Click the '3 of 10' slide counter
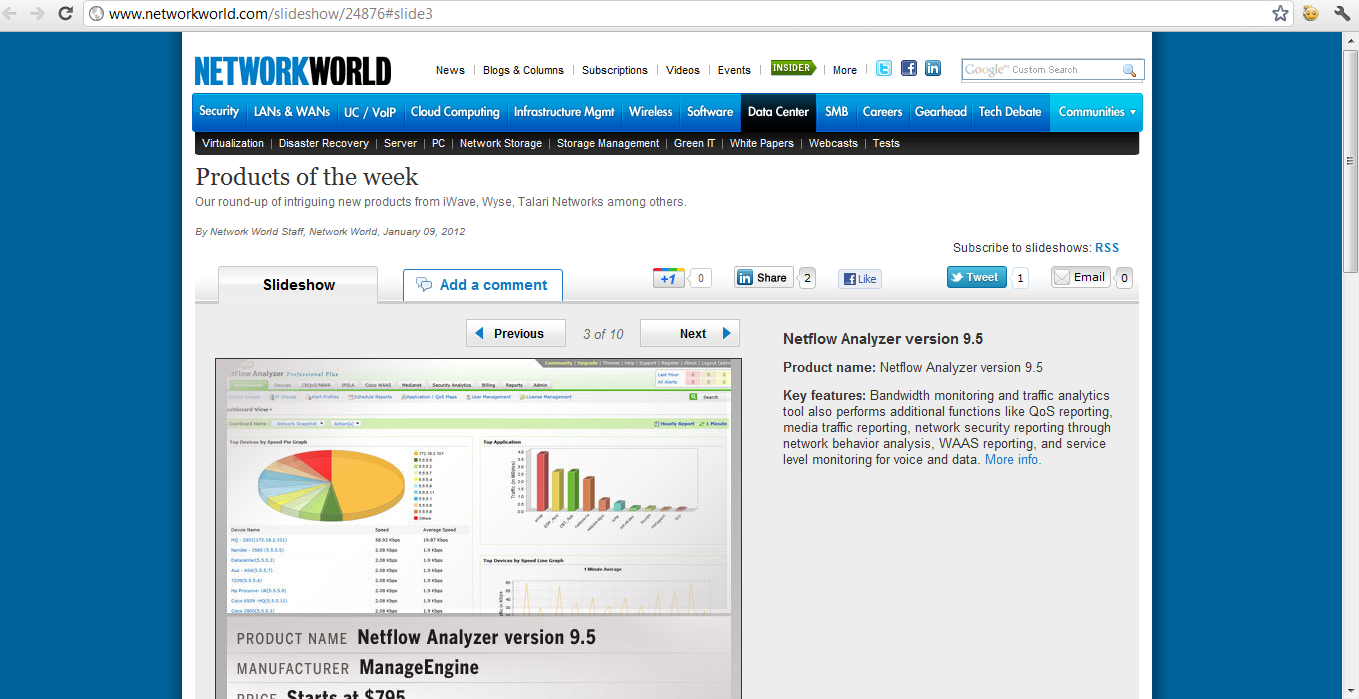 603,334
